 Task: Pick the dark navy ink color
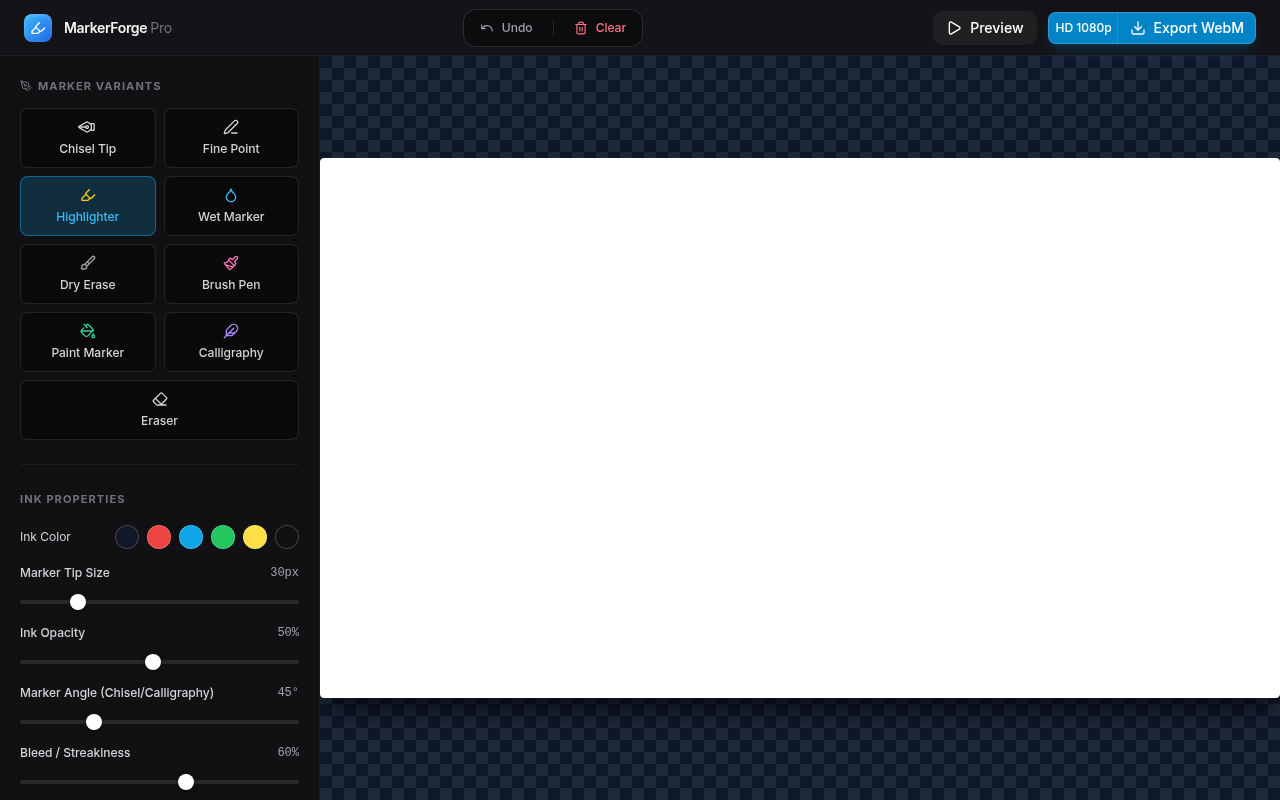coord(127,537)
